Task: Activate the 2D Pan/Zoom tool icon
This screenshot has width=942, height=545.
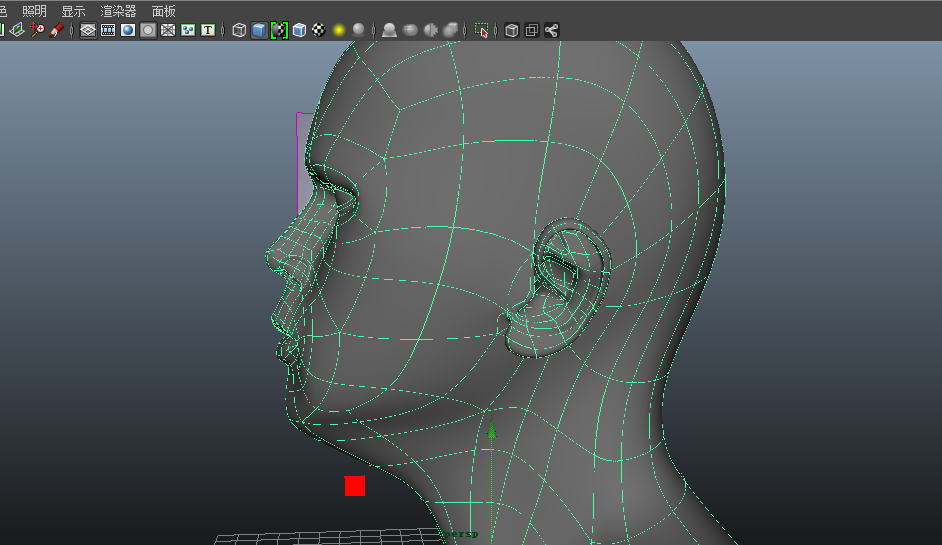Action: click(38, 30)
